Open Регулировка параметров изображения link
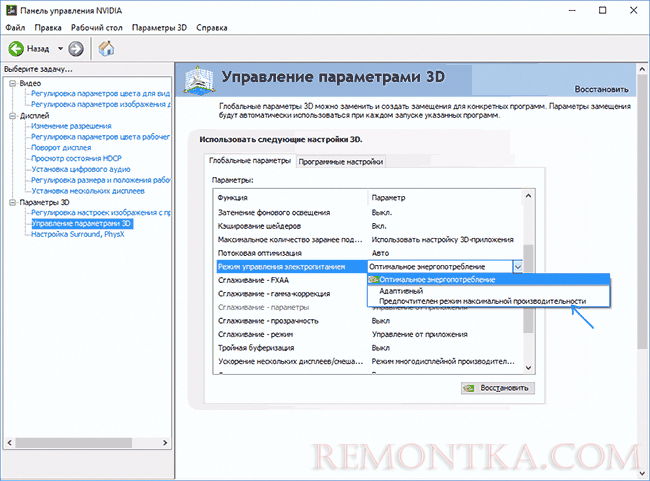The width and height of the screenshot is (650, 481). (101, 104)
